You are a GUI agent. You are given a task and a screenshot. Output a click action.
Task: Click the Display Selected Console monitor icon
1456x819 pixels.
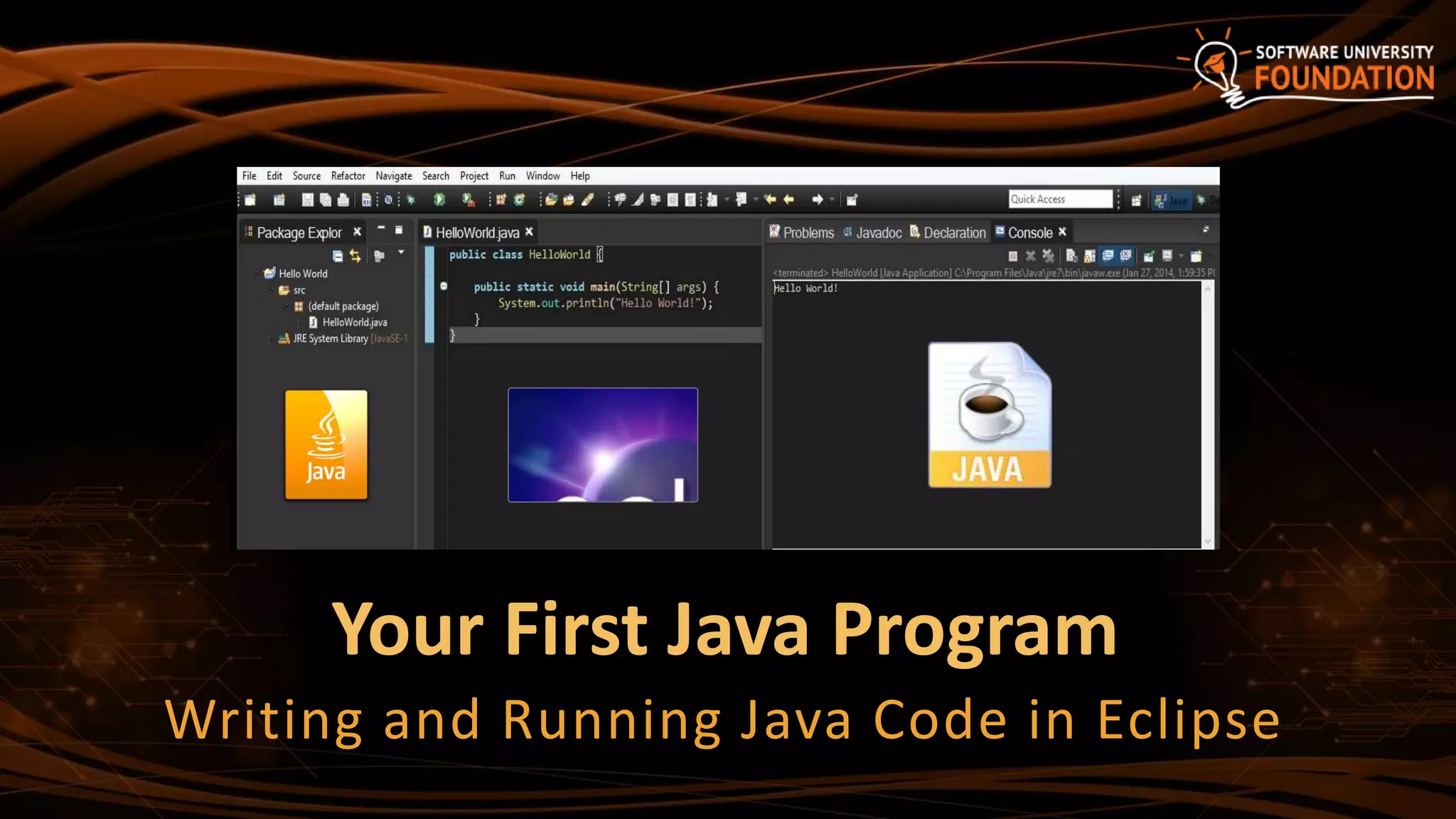pos(1167,256)
